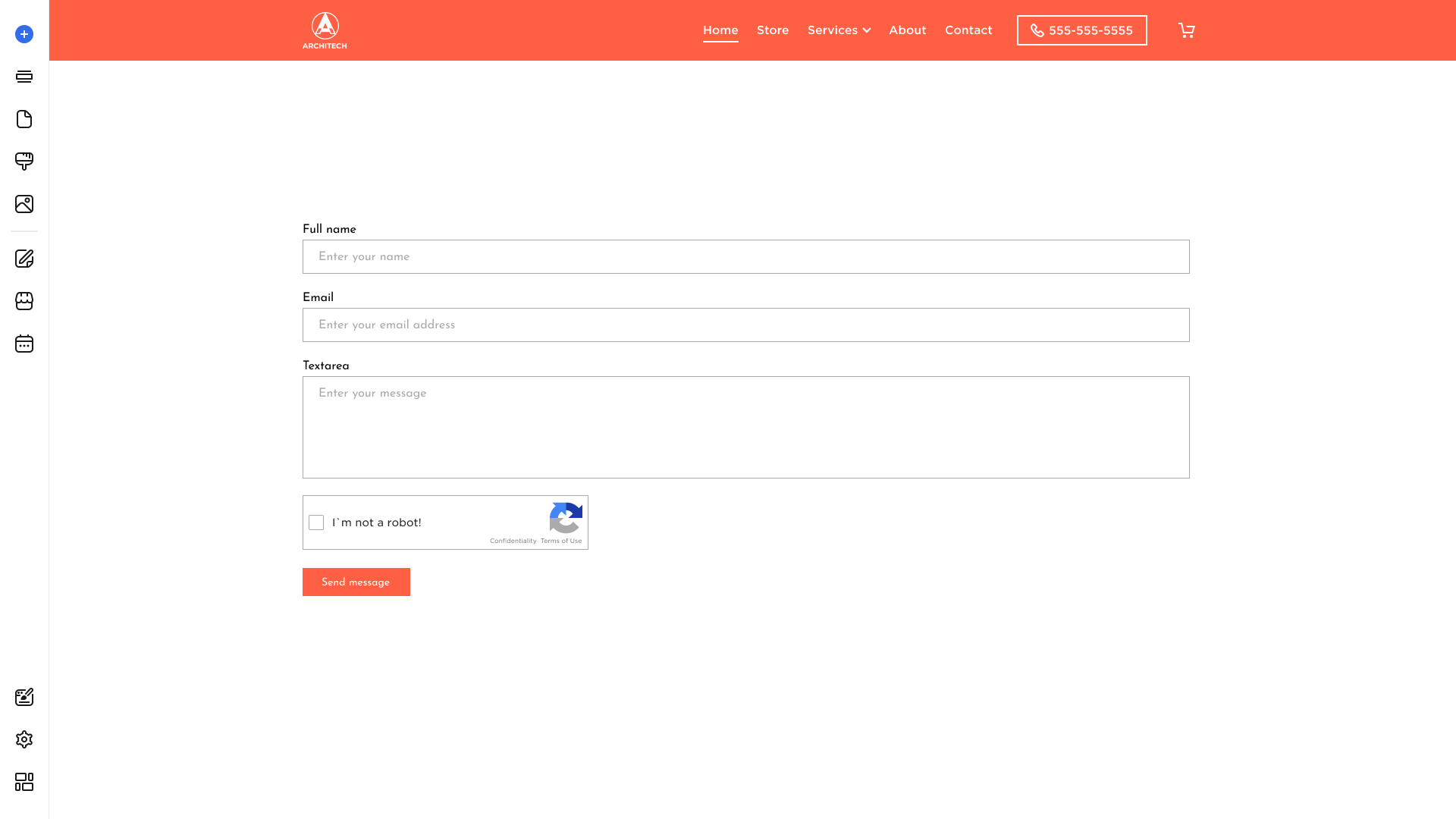Screen dimensions: 1456x819
Task: Open the media image gallery icon
Action: 24,204
